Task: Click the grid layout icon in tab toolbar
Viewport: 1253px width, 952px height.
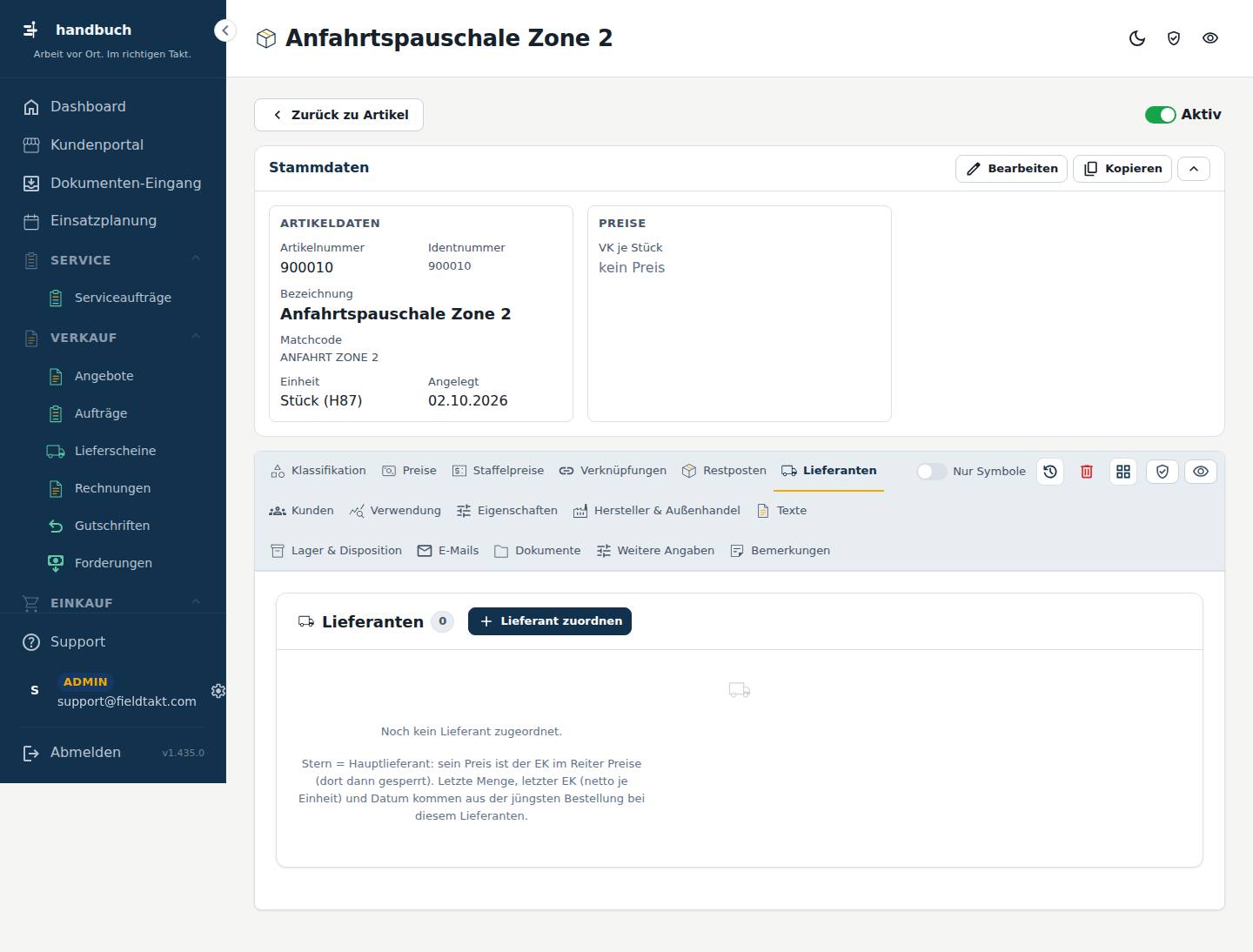Action: 1123,472
